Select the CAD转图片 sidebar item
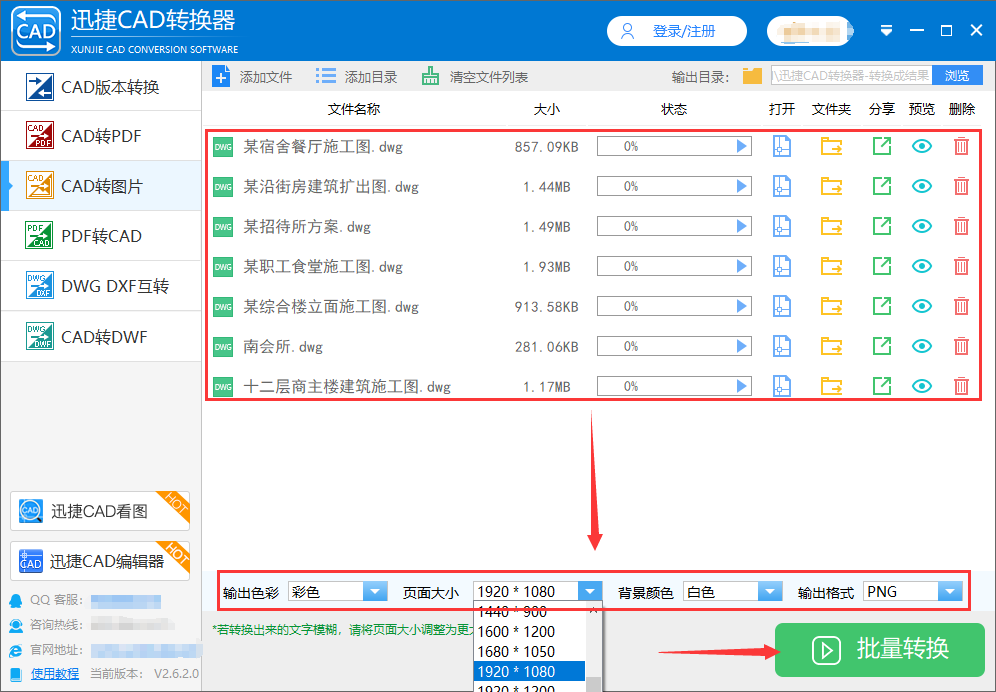This screenshot has height=692, width=996. (x=102, y=186)
